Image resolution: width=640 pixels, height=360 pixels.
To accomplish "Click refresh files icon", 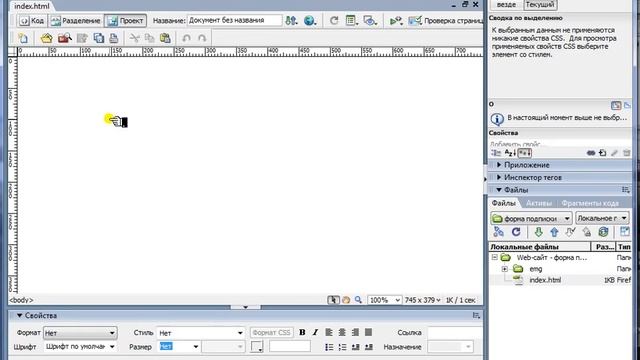I will (516, 232).
